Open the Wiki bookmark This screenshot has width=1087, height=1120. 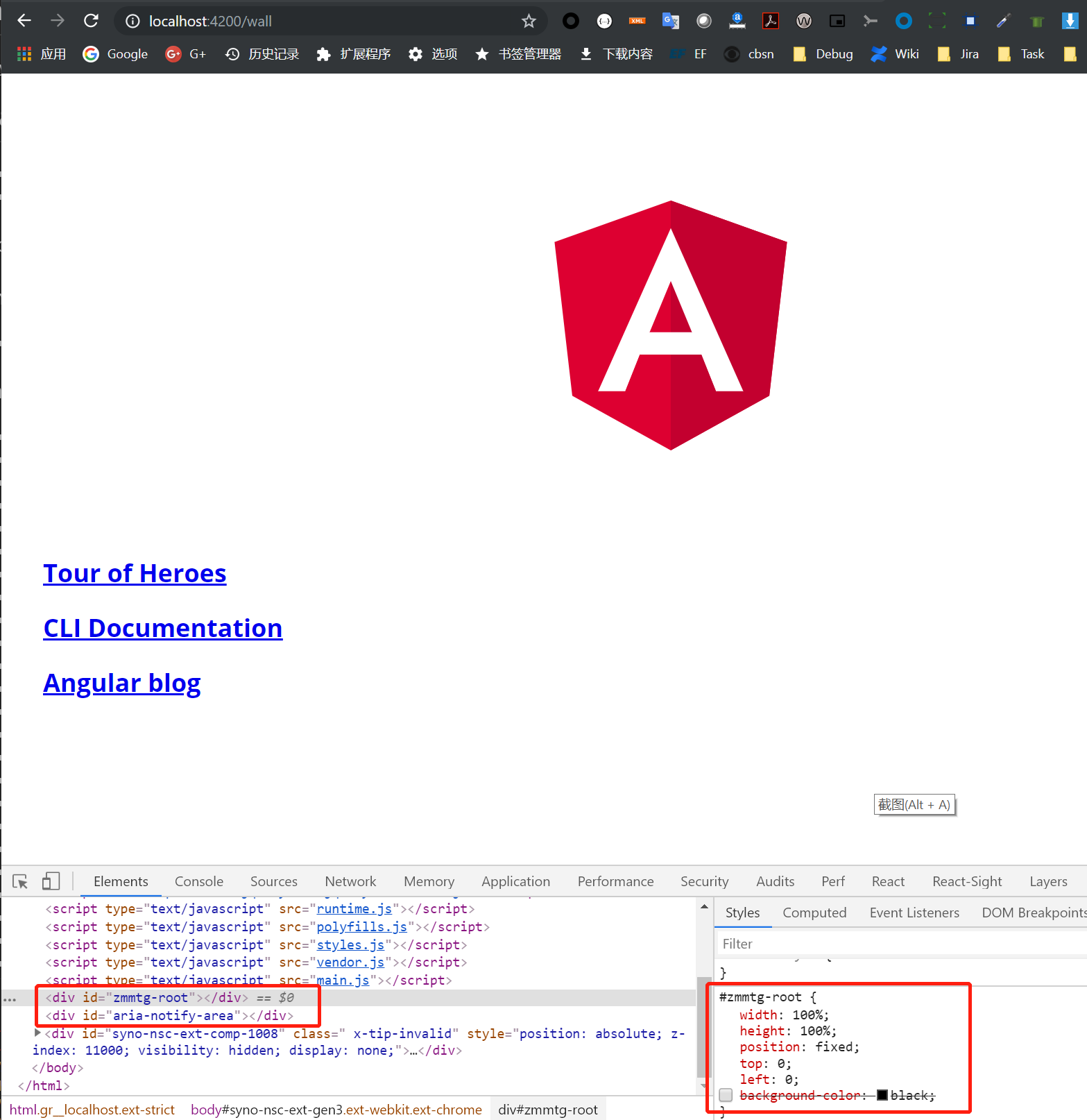click(895, 54)
